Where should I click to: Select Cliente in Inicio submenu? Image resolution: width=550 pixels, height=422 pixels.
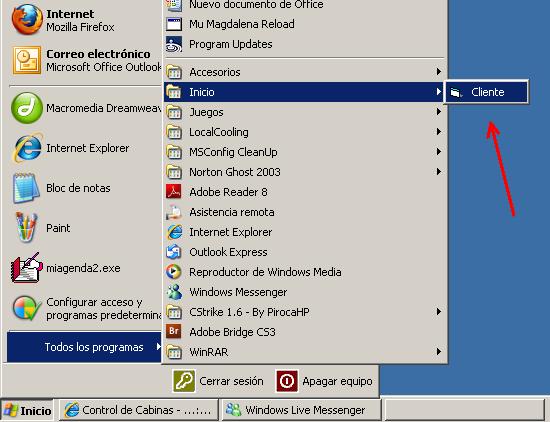click(x=487, y=92)
